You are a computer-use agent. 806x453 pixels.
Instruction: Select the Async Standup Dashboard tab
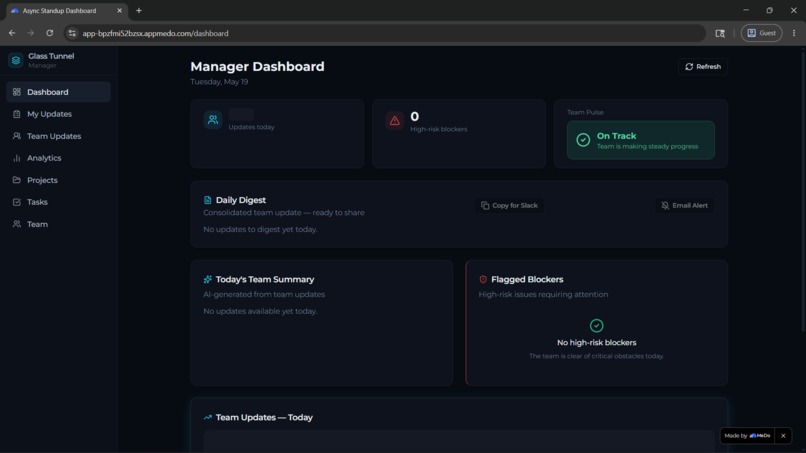tap(66, 10)
